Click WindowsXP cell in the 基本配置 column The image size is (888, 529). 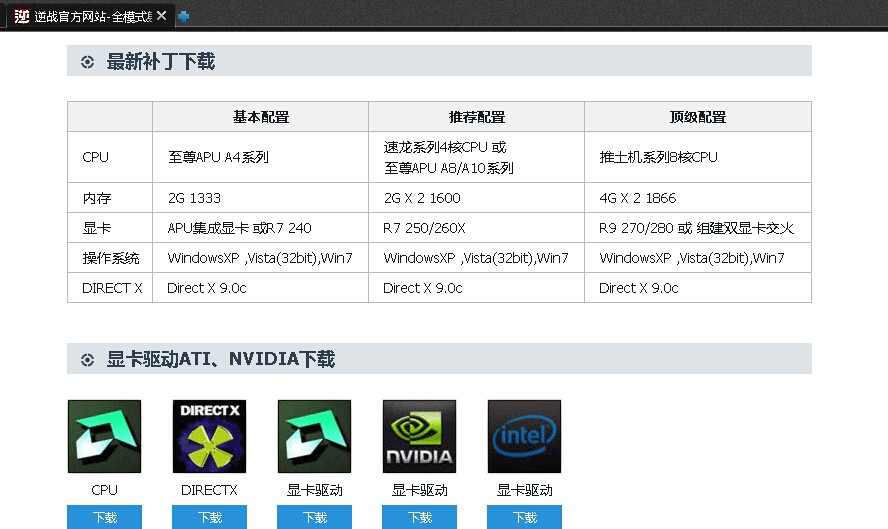pos(260,258)
